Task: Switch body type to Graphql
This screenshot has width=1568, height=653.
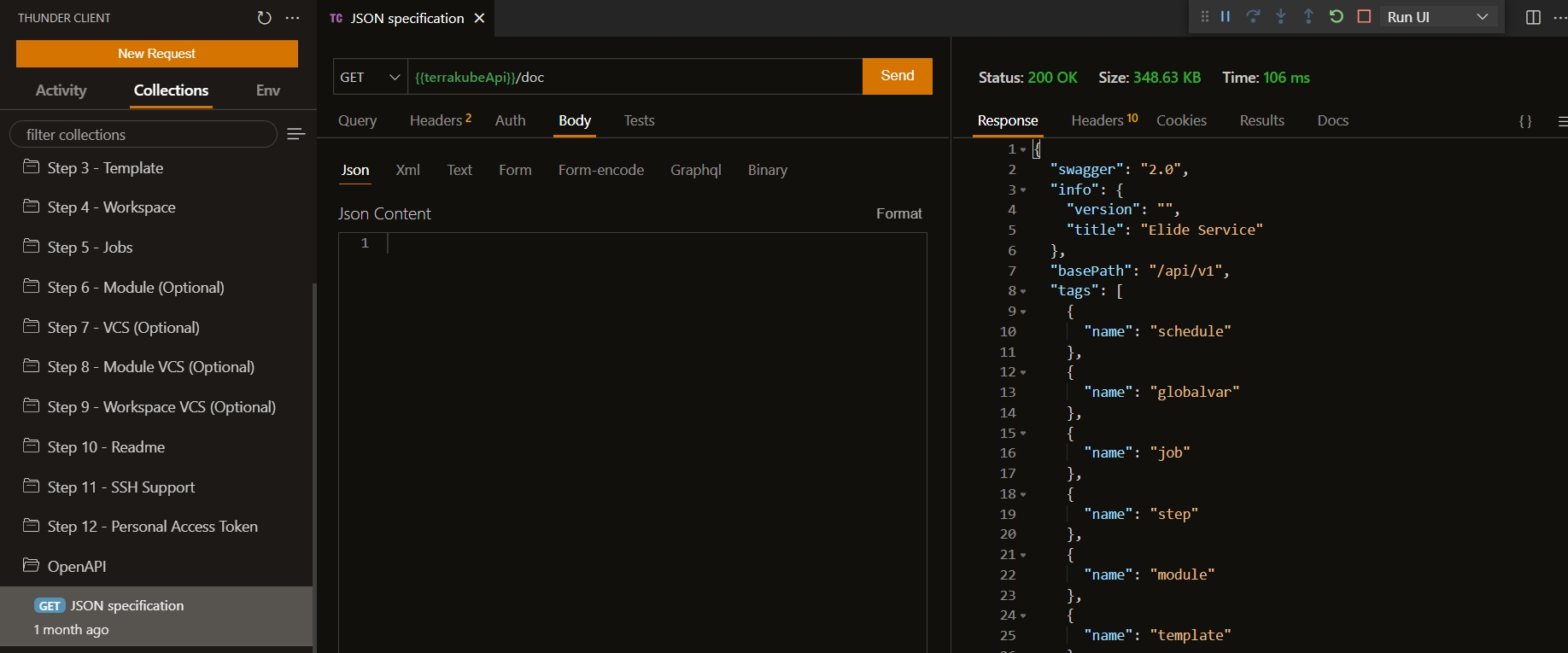Action: pyautogui.click(x=695, y=170)
